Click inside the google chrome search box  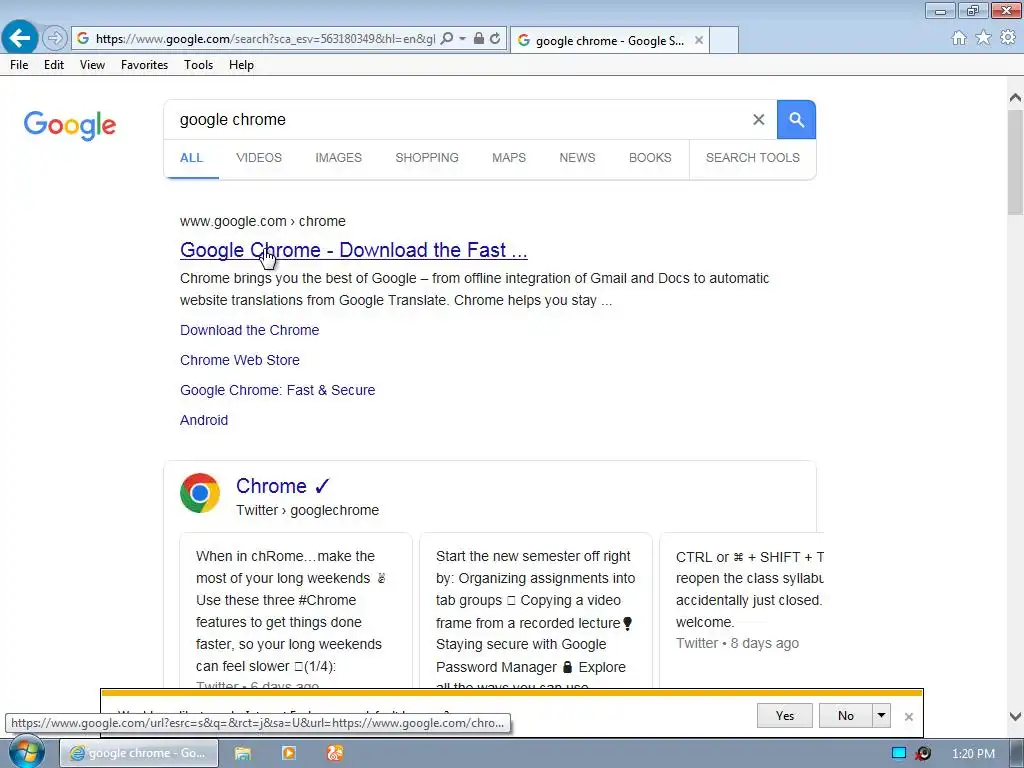[457, 120]
